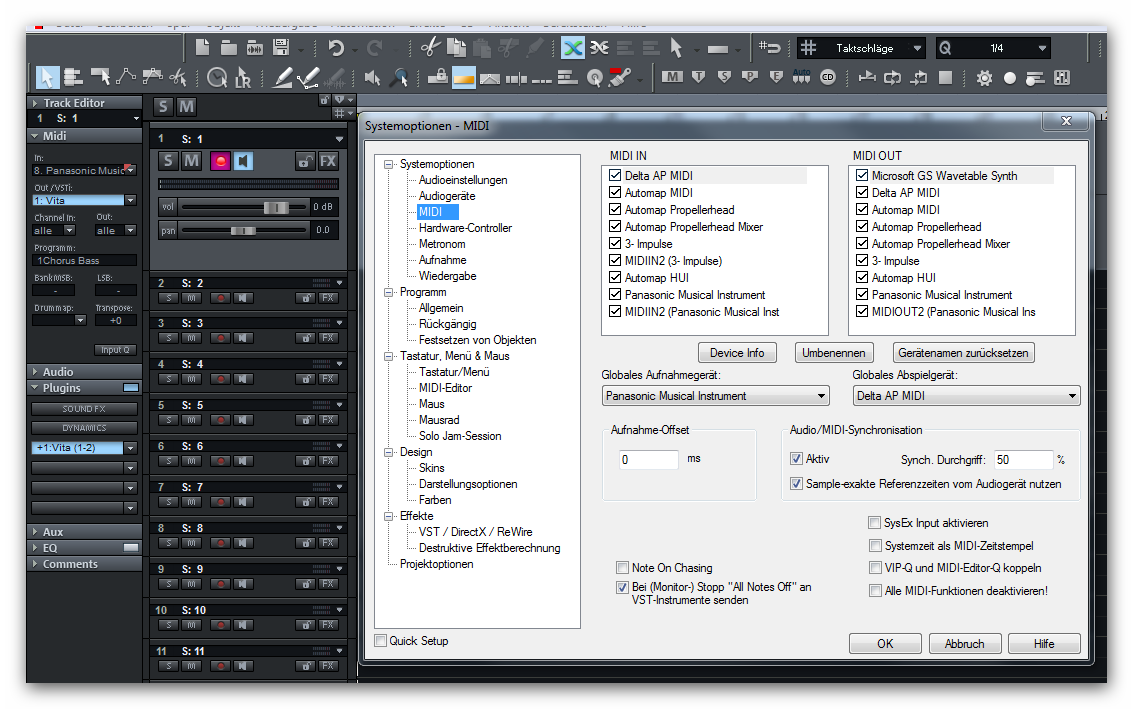Open the Taktschläge grid dropdown

point(917,48)
